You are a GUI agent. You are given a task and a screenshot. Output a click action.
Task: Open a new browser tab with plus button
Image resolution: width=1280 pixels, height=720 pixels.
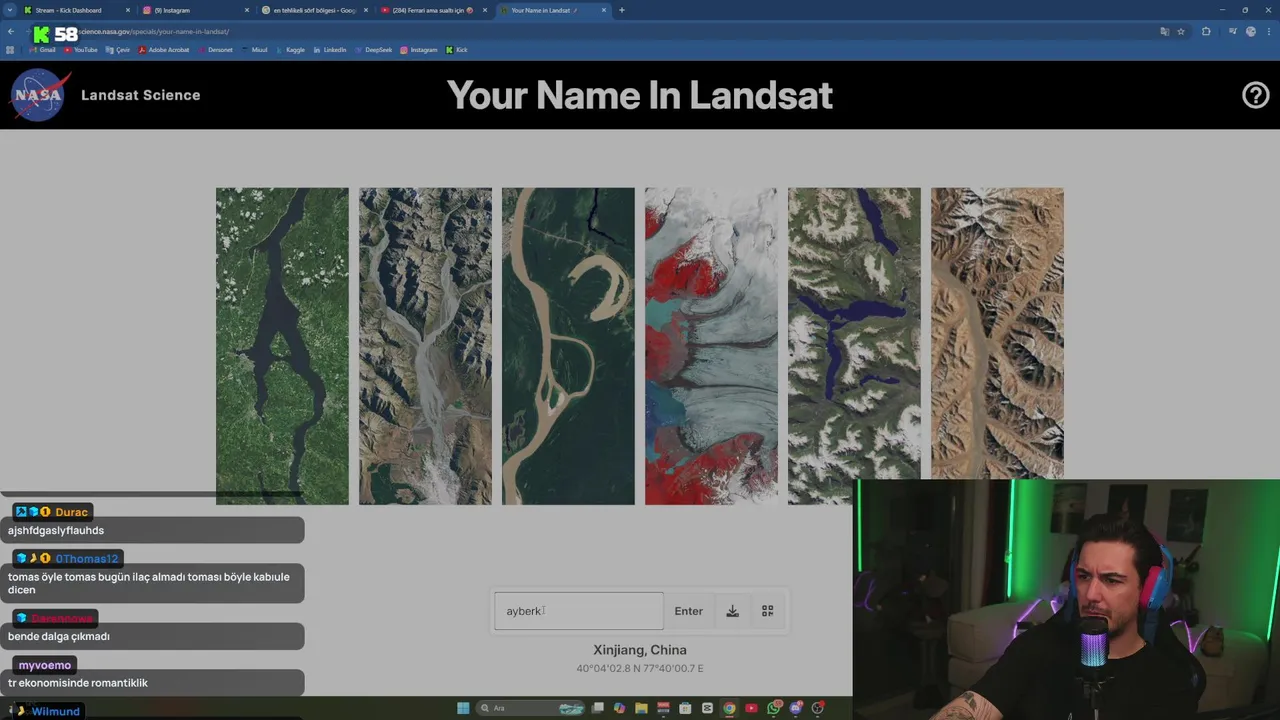(622, 10)
